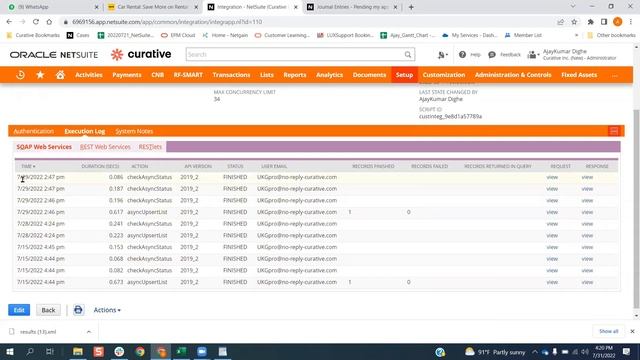Expand the bookmarks bar overflow chevron

[x=576, y=35]
